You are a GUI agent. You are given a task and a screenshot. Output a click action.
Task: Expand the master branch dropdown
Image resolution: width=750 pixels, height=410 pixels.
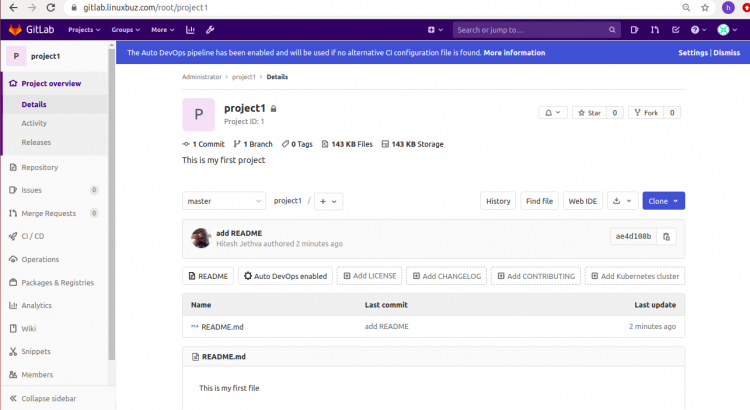click(x=224, y=201)
